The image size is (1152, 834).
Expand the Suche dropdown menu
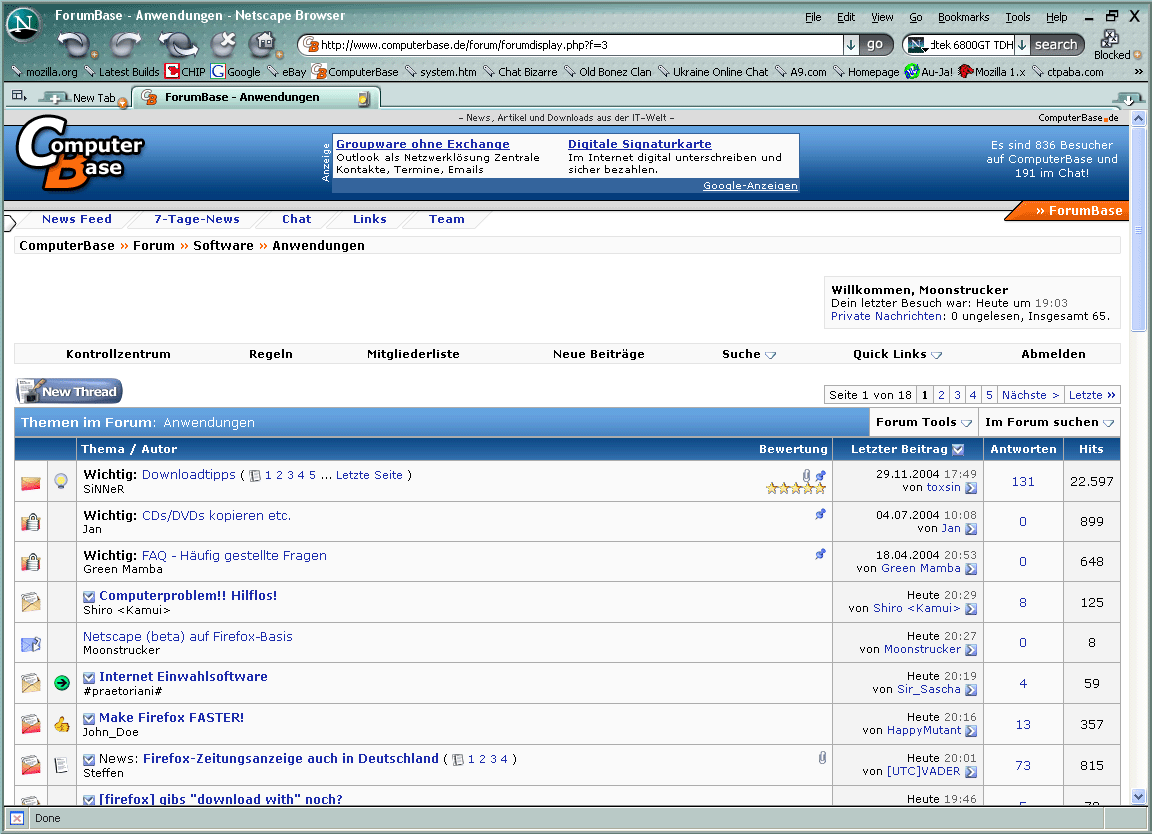click(x=770, y=355)
